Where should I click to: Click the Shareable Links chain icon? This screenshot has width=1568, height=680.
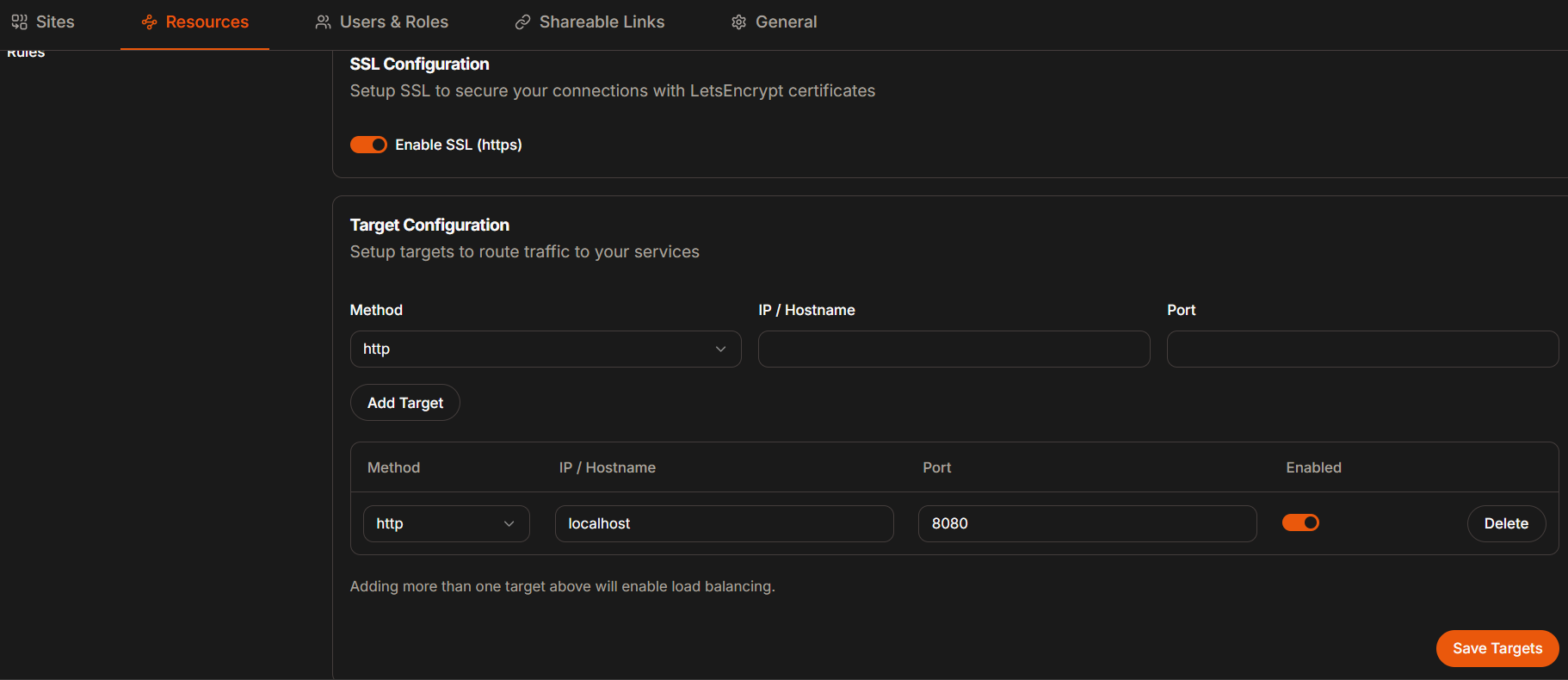coord(522,22)
